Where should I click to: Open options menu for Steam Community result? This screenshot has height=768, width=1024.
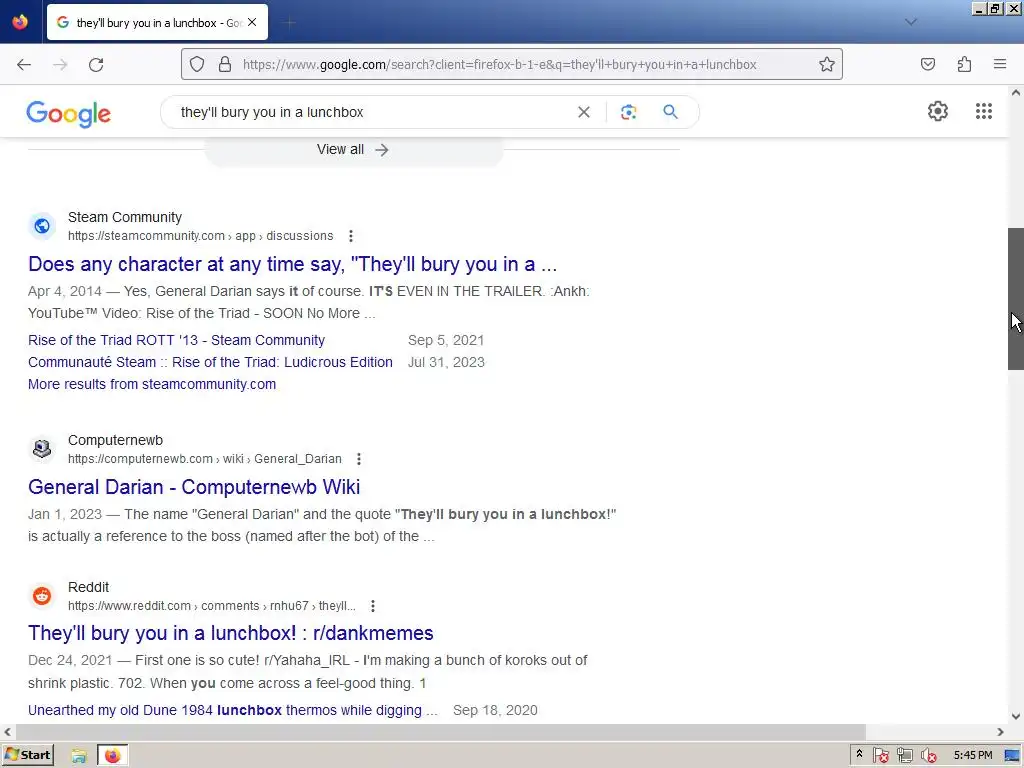[x=351, y=236]
